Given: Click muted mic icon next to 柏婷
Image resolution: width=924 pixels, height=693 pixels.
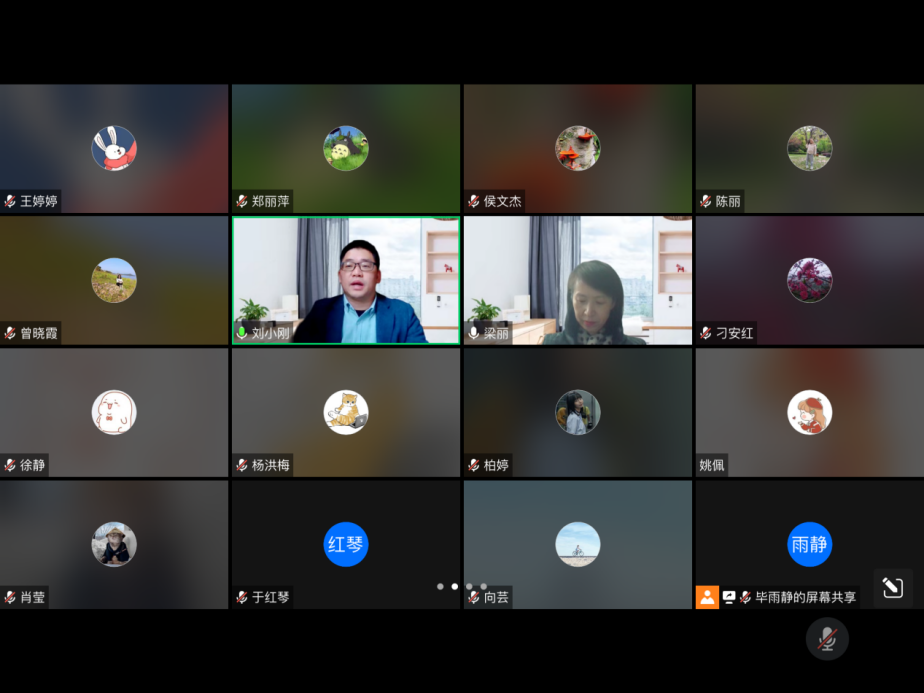Looking at the screenshot, I should (474, 465).
